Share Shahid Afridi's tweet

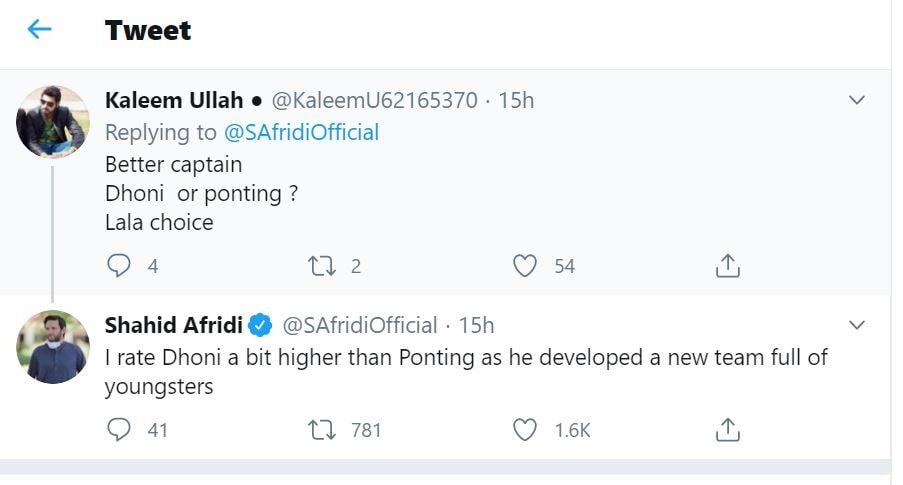(x=728, y=430)
